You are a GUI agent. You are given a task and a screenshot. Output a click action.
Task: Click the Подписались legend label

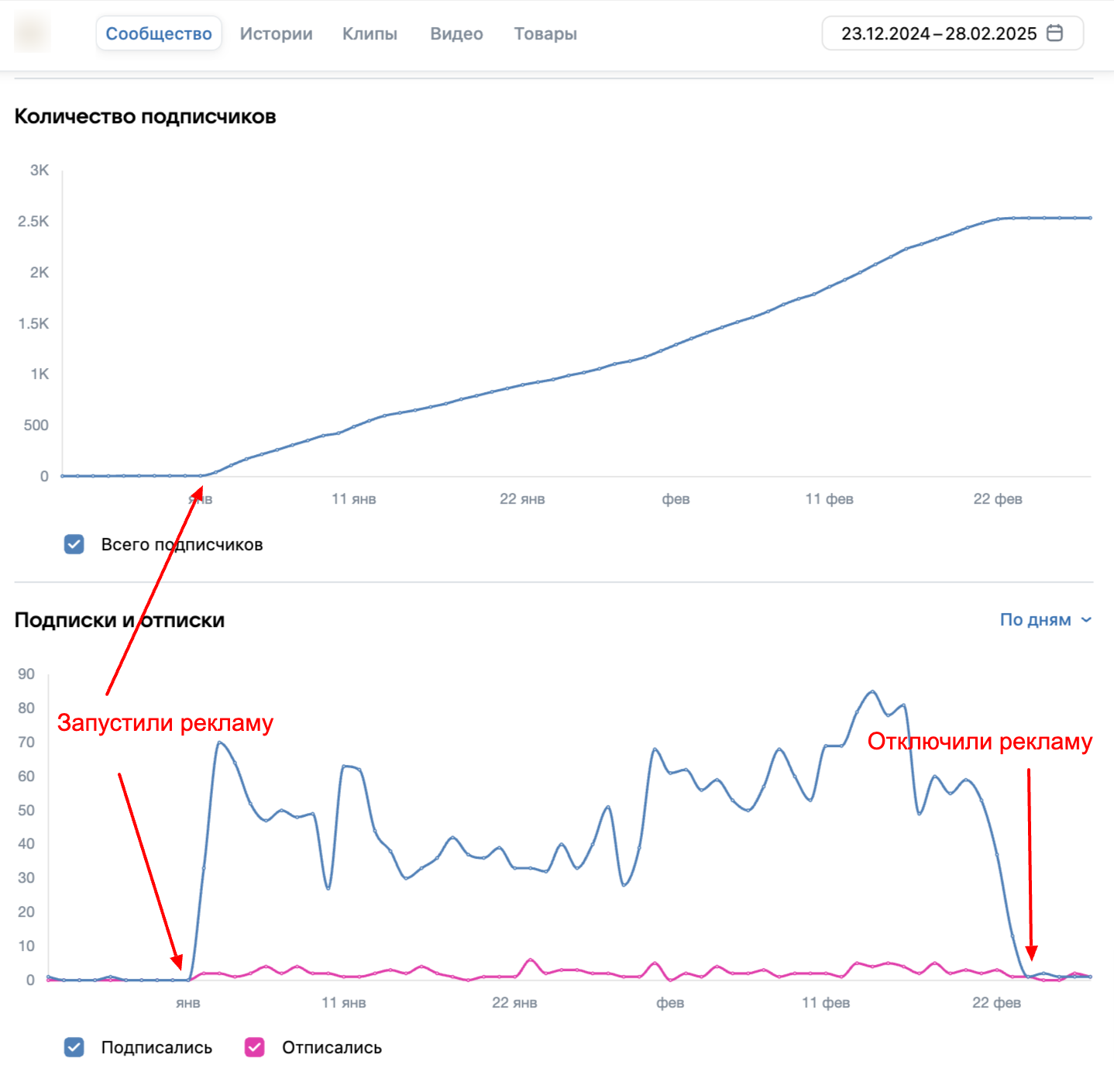click(x=156, y=1047)
